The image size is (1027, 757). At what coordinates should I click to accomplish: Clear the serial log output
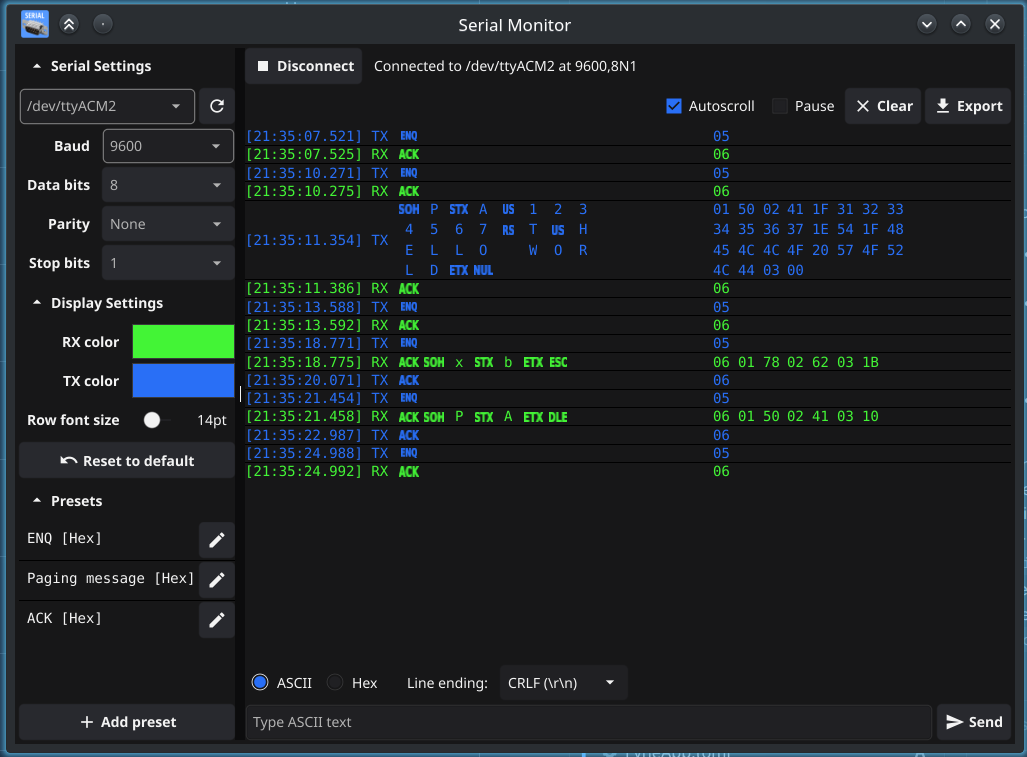click(884, 106)
